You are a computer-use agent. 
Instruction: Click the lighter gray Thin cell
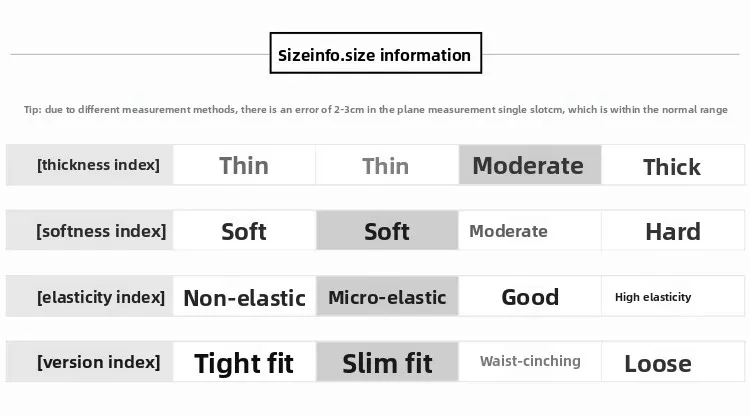pyautogui.click(x=386, y=165)
